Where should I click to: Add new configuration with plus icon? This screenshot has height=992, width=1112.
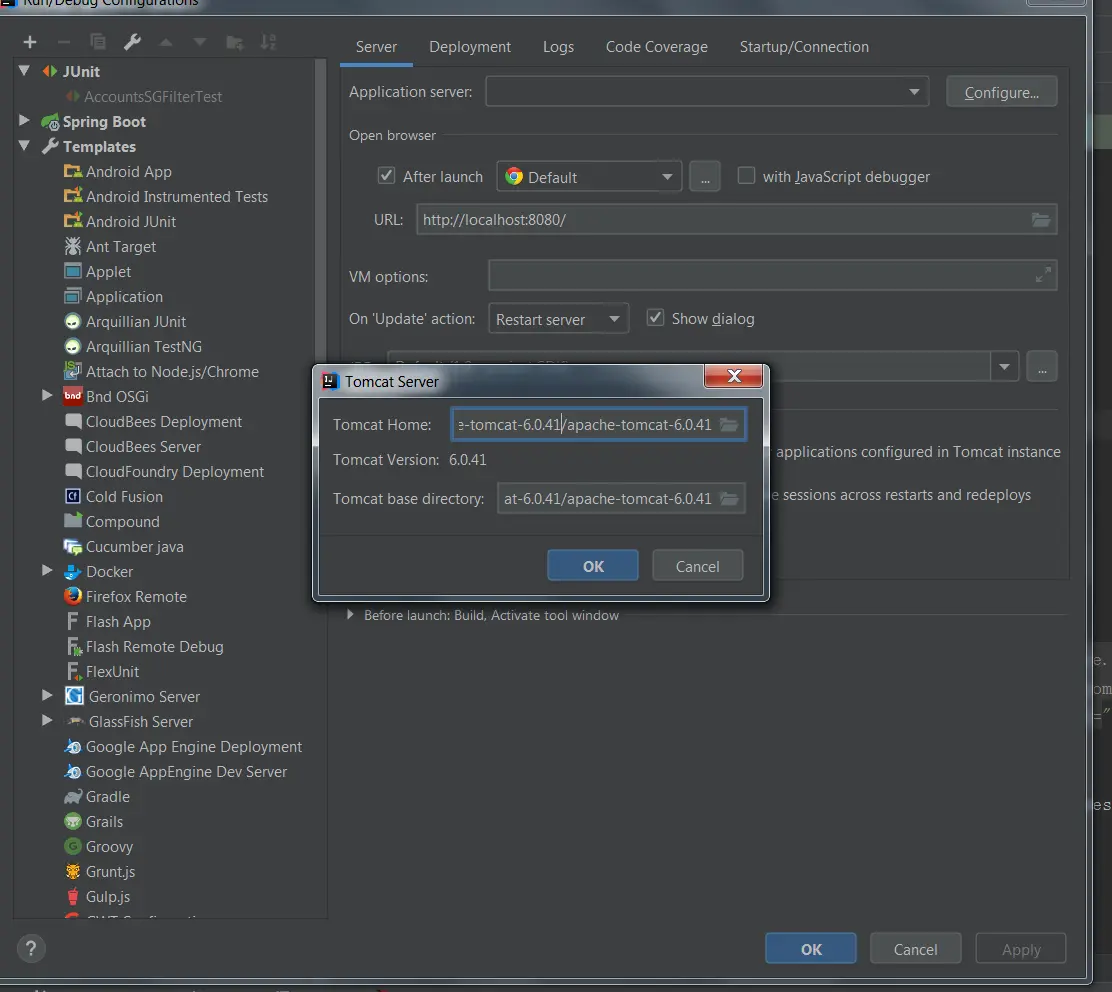click(x=30, y=43)
